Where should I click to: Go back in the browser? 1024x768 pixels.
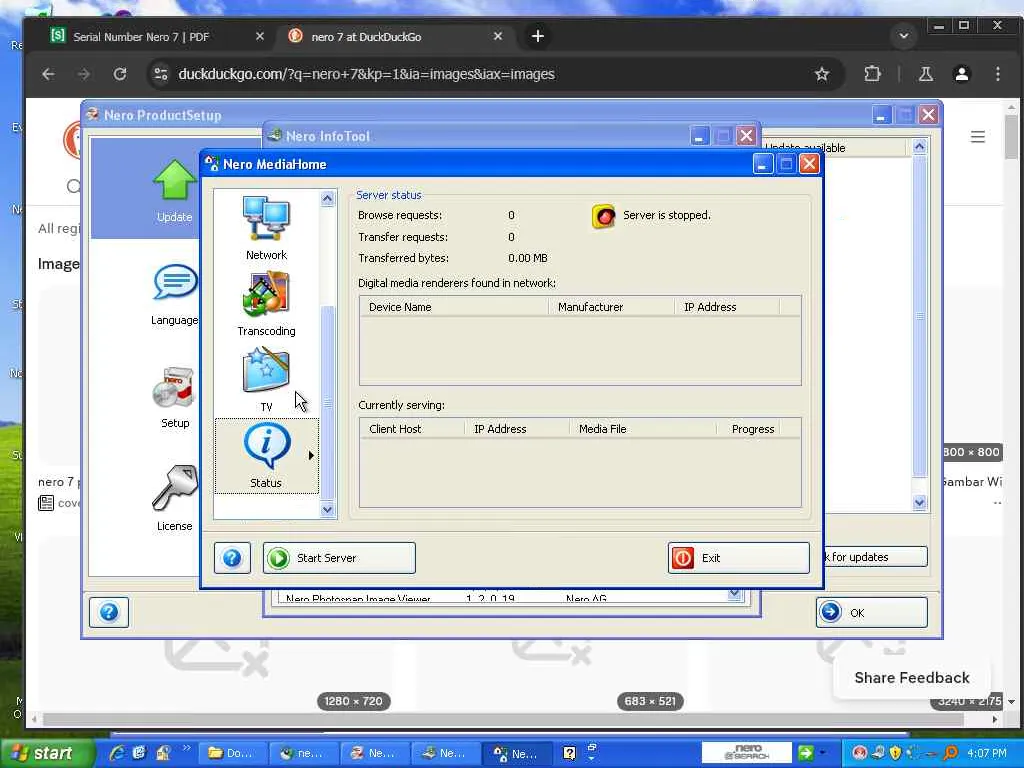coord(48,74)
